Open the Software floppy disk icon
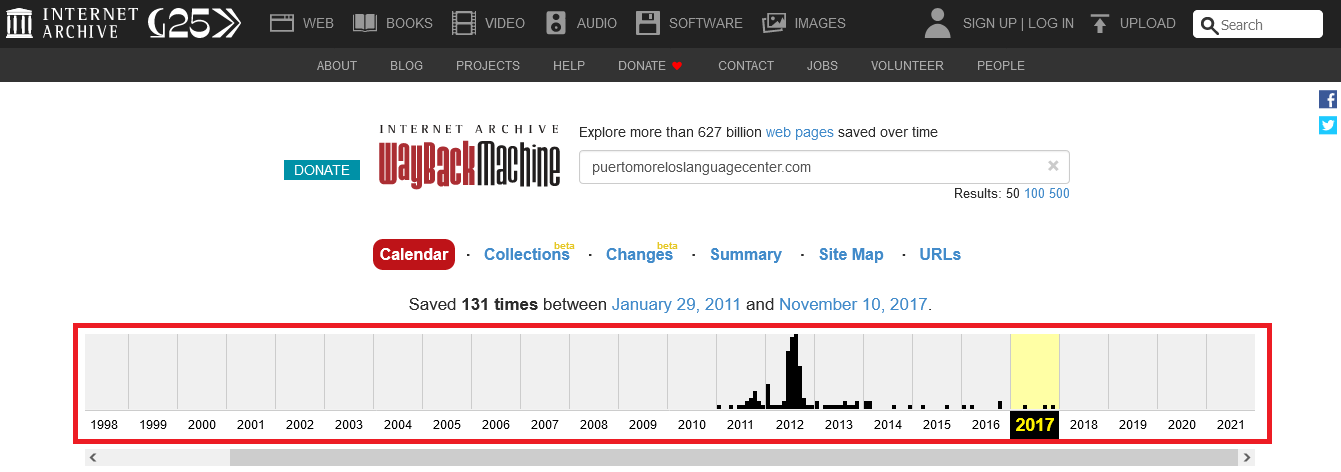Screen dimensions: 1341x472 tap(648, 23)
